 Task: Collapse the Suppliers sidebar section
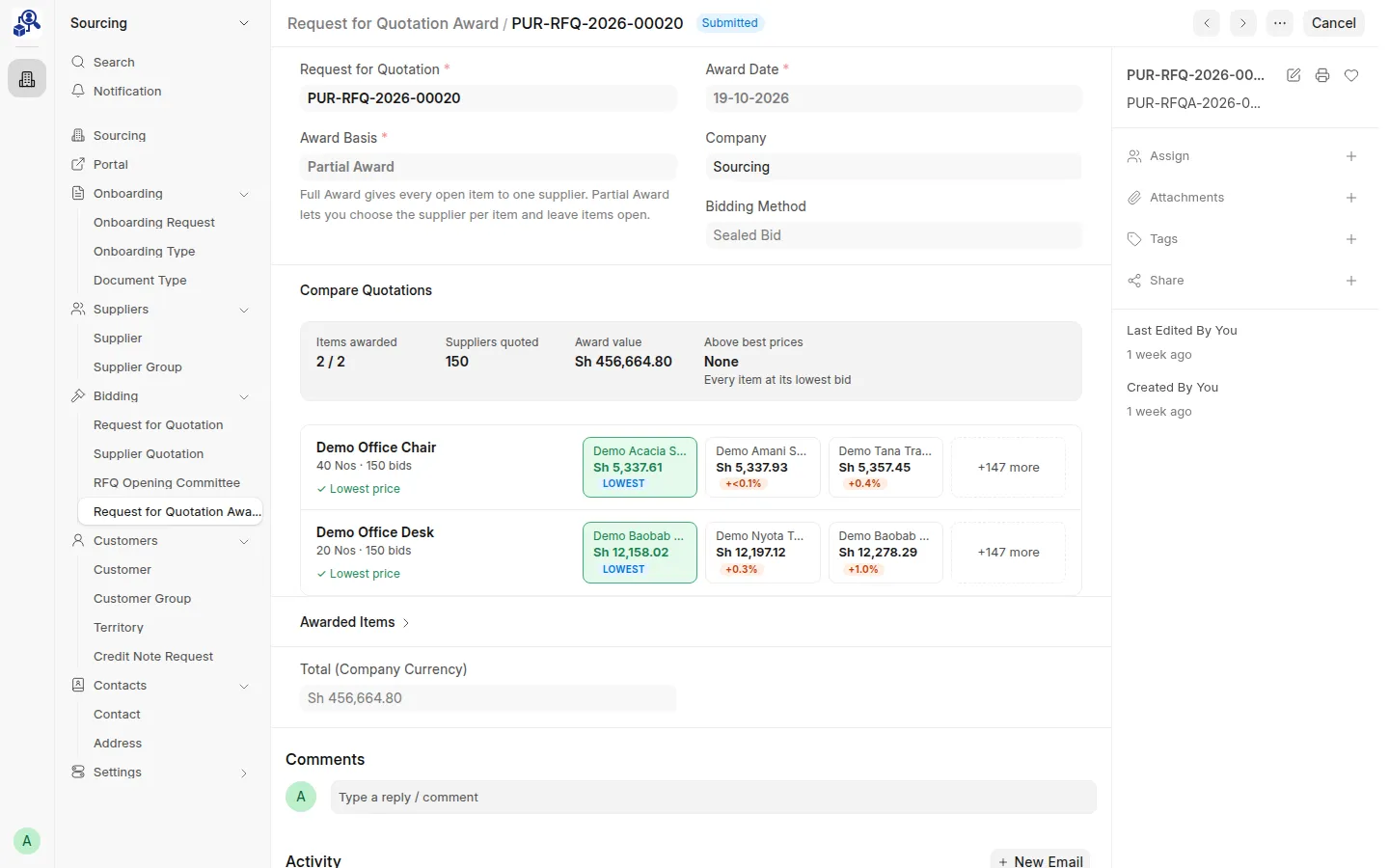tap(244, 310)
